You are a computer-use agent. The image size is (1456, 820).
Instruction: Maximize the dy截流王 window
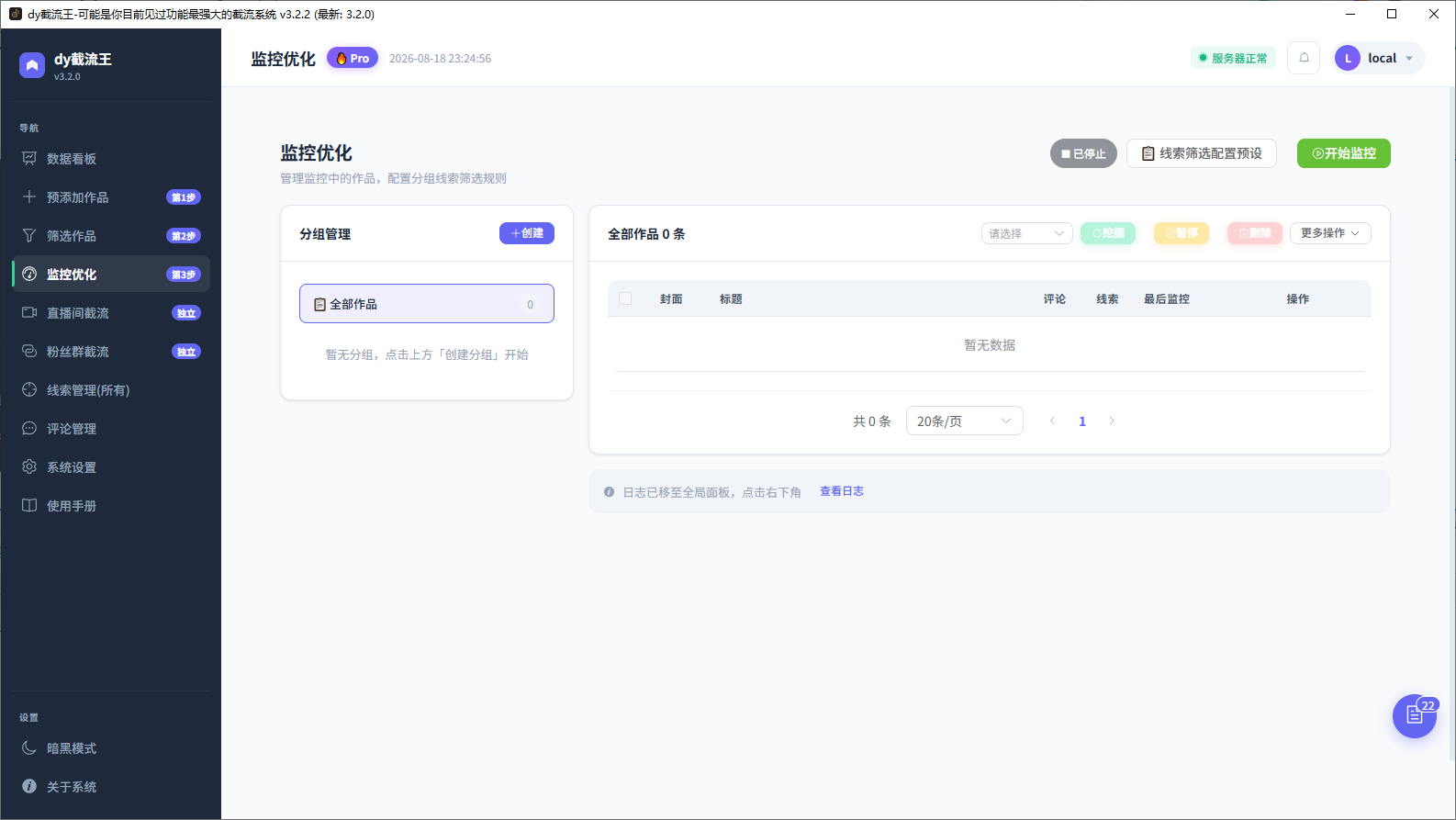(x=1392, y=14)
